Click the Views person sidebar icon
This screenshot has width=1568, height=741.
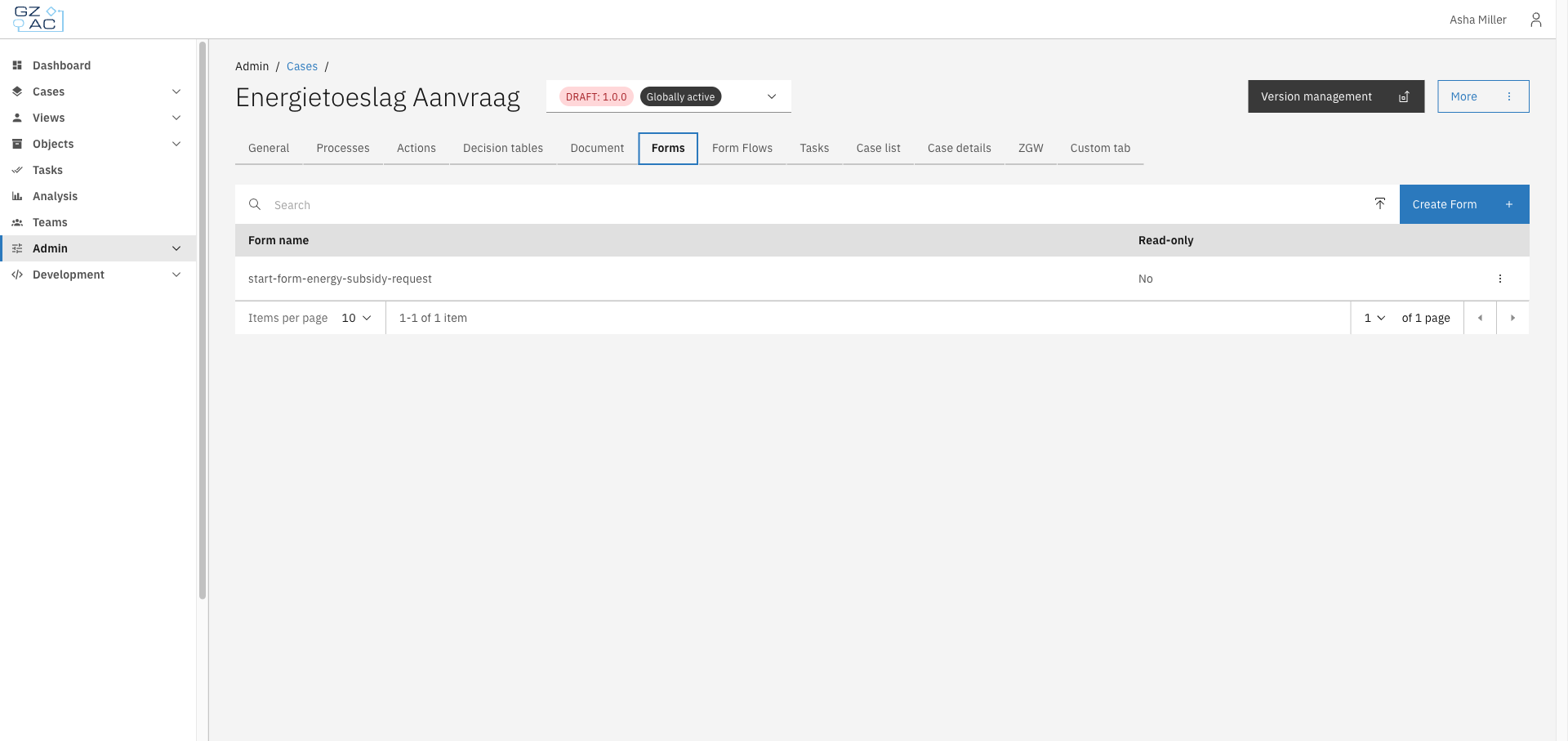(x=17, y=118)
